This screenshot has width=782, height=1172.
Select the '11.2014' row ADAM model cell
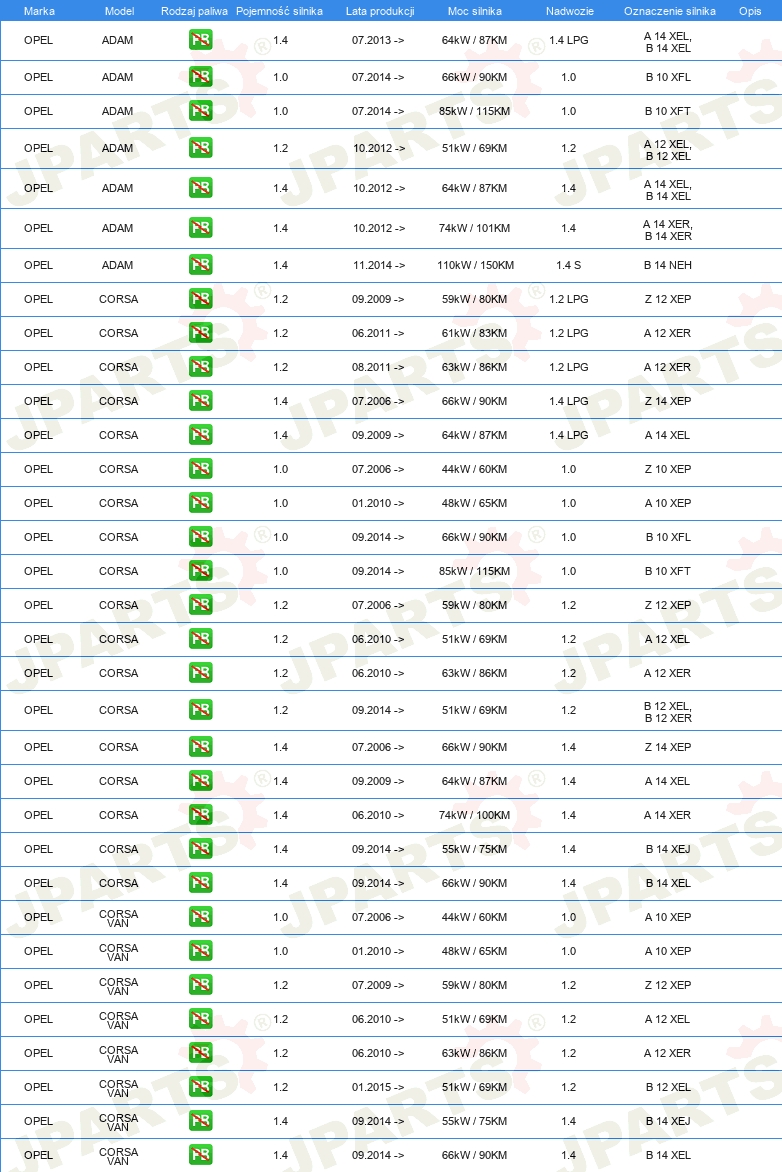pyautogui.click(x=117, y=265)
